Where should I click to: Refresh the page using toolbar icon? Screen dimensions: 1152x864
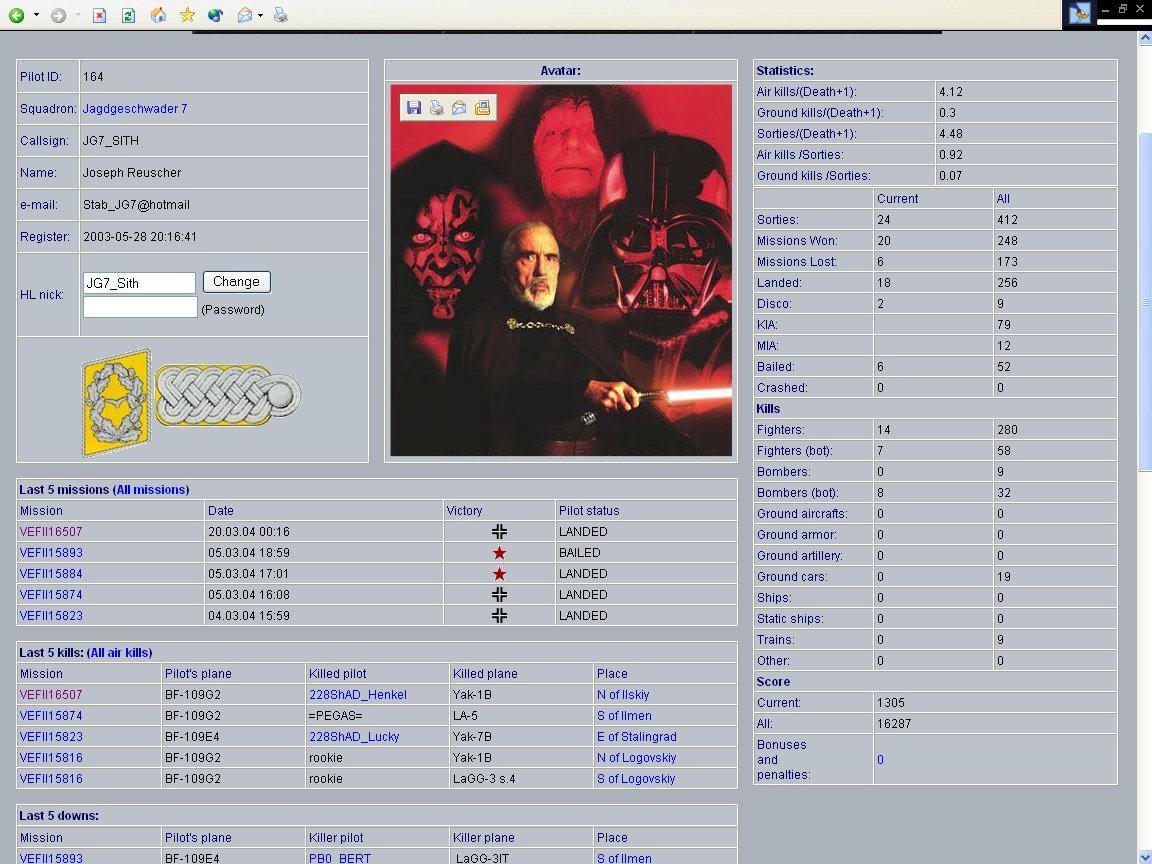pyautogui.click(x=128, y=15)
